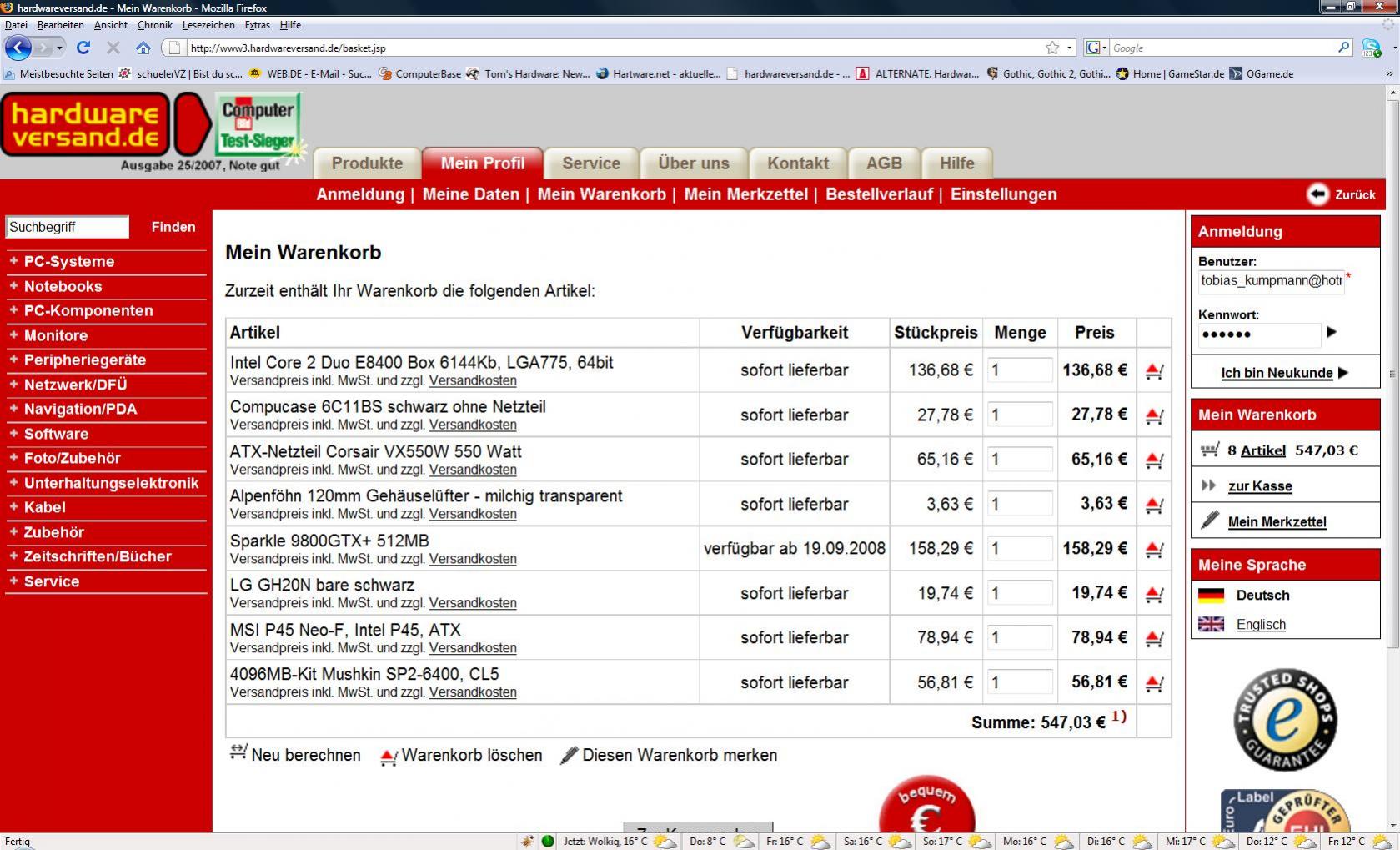
Task: Open the Extras menu
Action: [x=257, y=25]
